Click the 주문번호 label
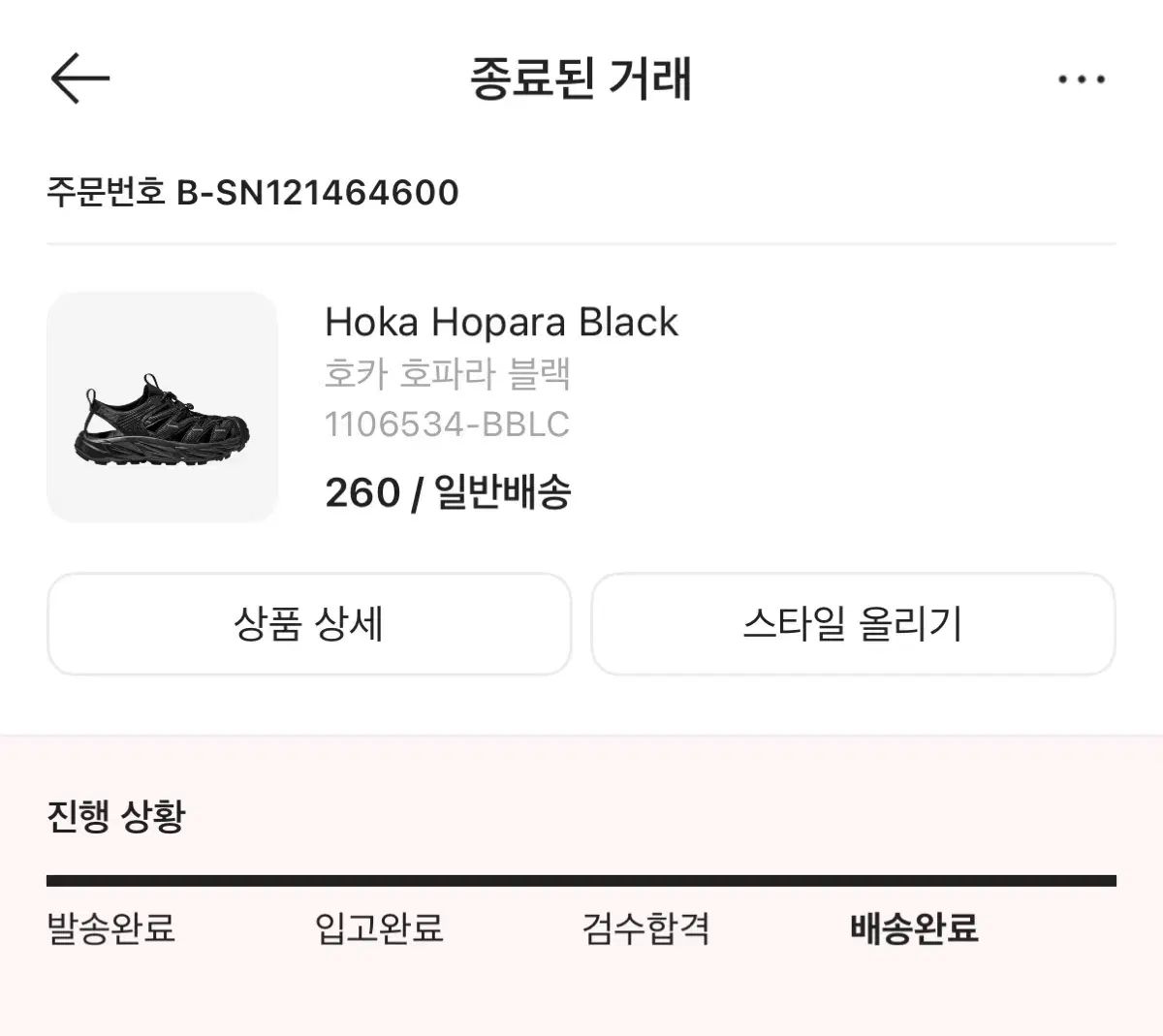This screenshot has height=1036, width=1163. [107, 192]
